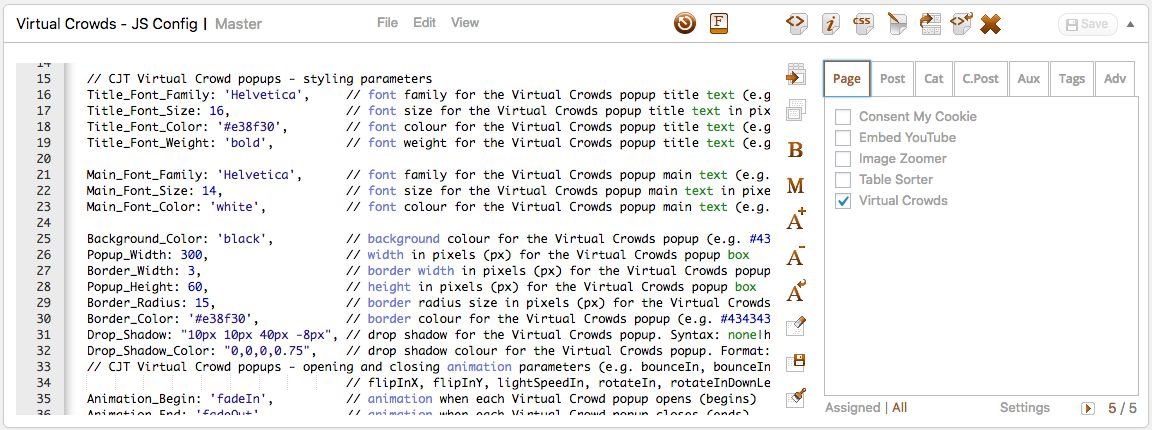This screenshot has width=1152, height=430.
Task: Click the Save button
Action: 1087,24
